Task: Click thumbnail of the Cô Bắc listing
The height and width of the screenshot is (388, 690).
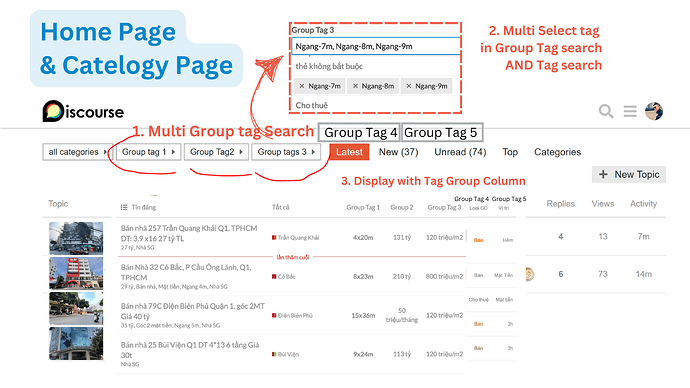Action: pos(76,273)
